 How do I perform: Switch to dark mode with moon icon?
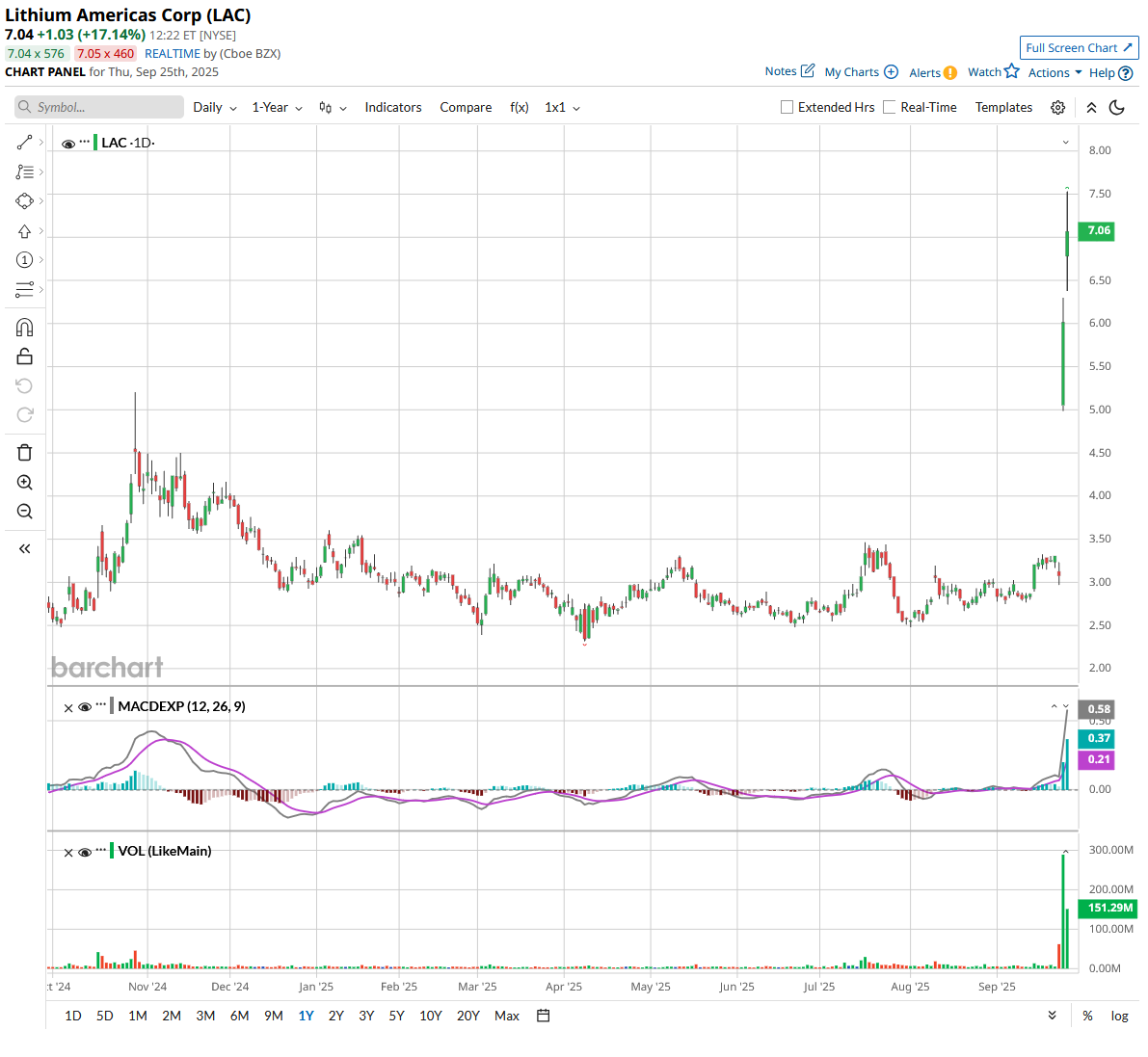pyautogui.click(x=1117, y=108)
